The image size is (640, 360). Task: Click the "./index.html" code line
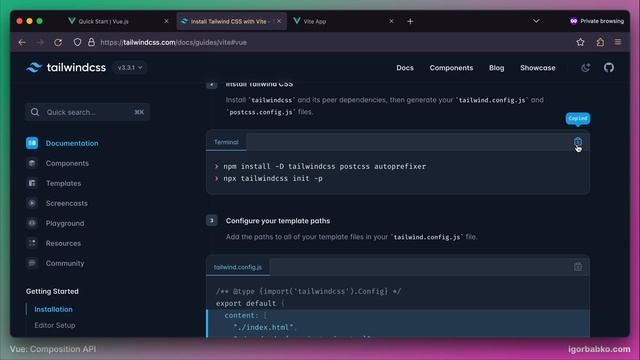point(264,327)
